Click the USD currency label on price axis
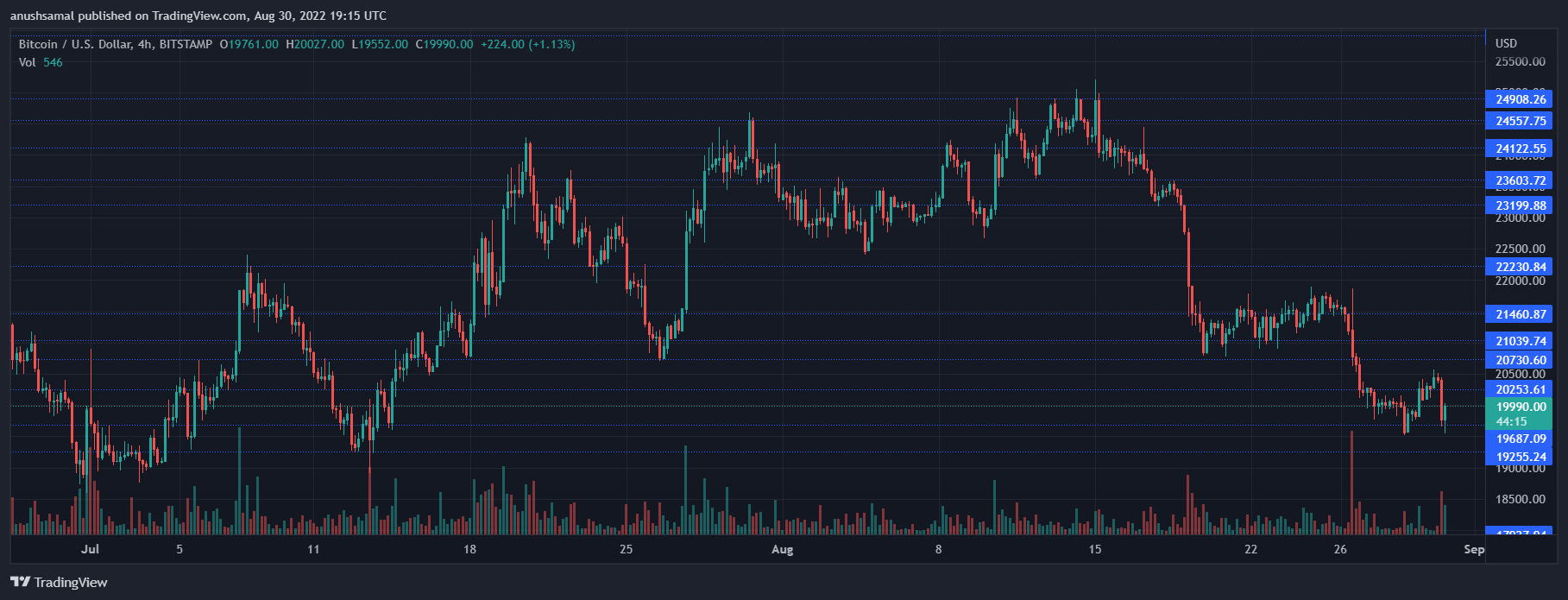This screenshot has width=1568, height=600. (x=1506, y=43)
